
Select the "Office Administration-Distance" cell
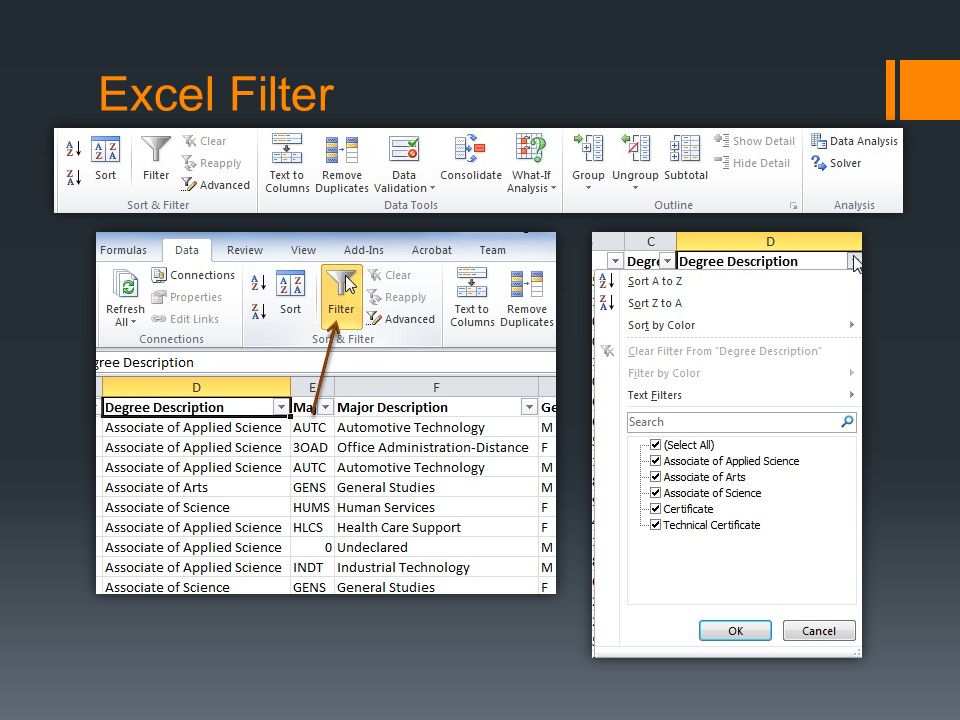tap(436, 448)
